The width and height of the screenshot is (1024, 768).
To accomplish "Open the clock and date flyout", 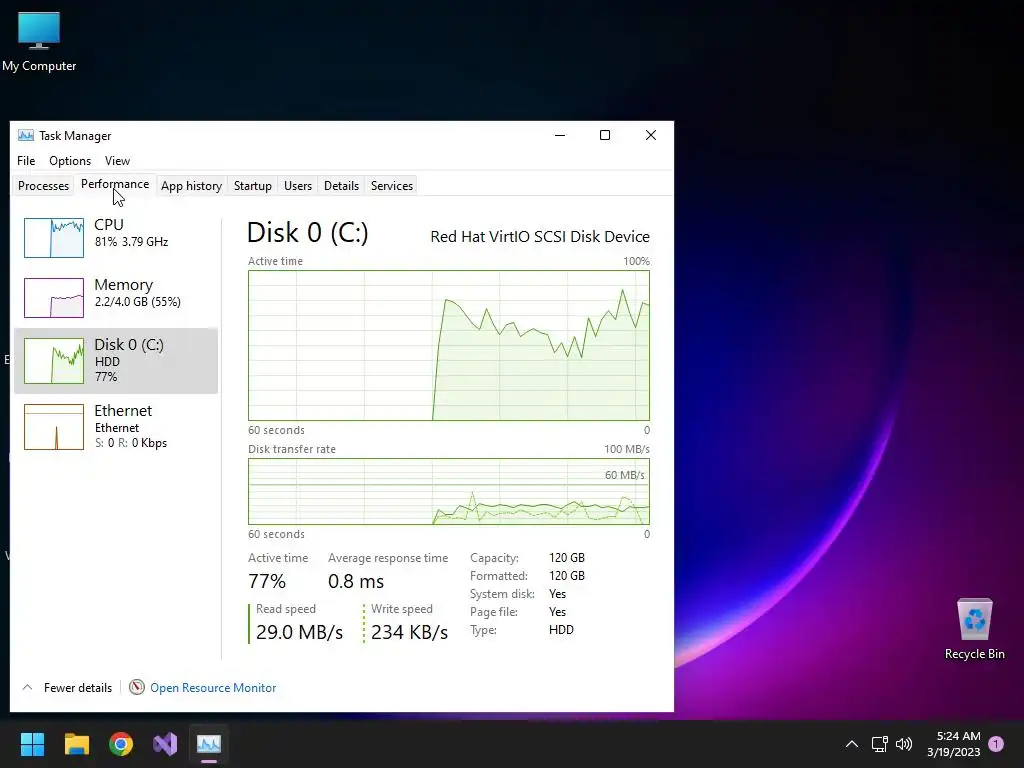I will (x=954, y=744).
